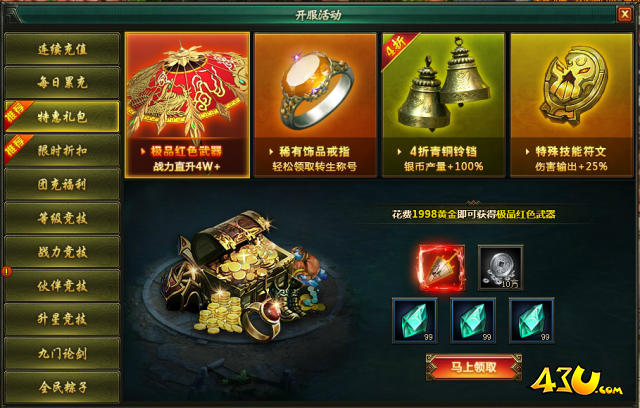Image resolution: width=640 pixels, height=408 pixels.
Task: Click the silver coins 10万 reward icon
Action: coord(500,268)
